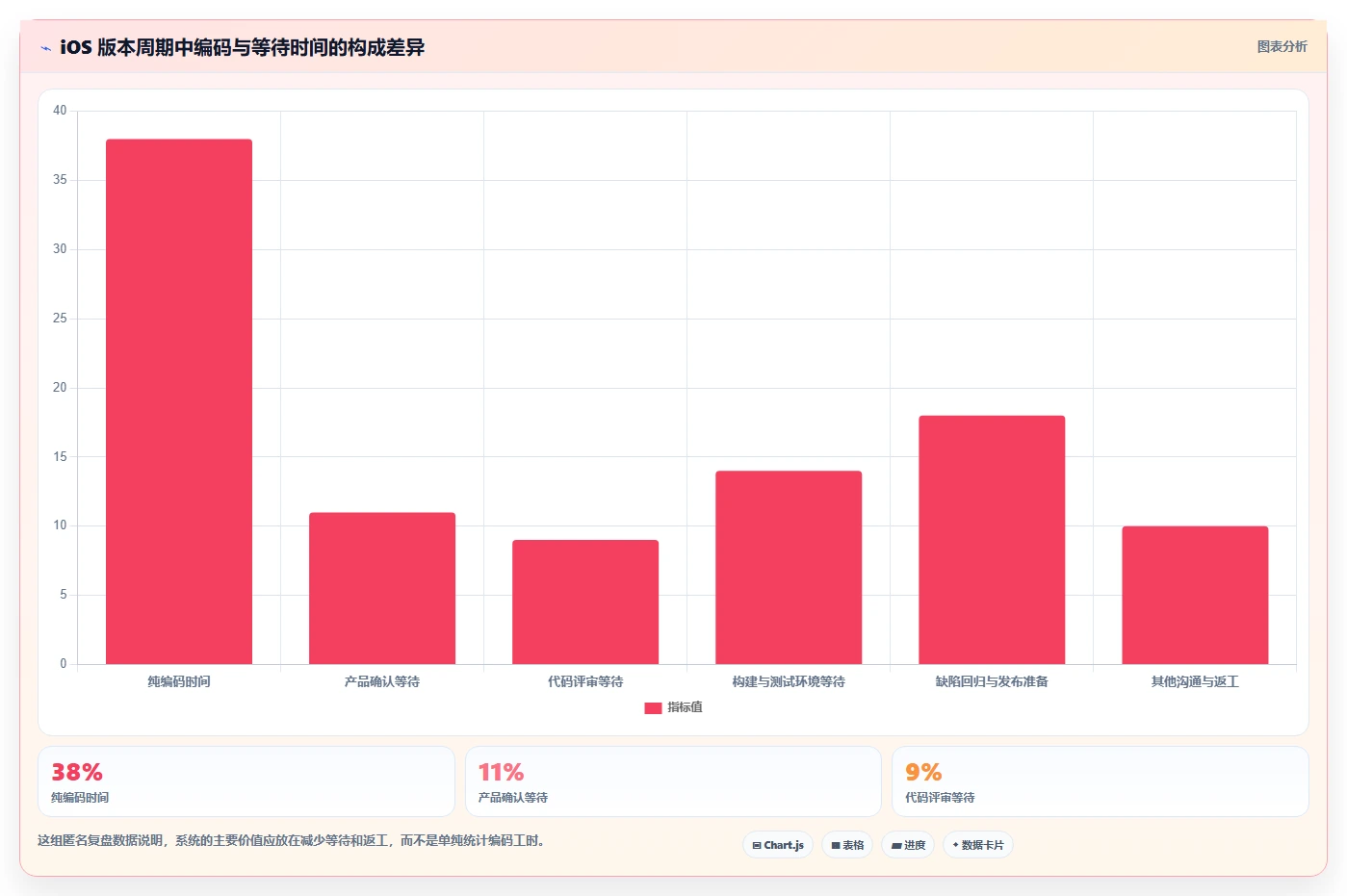Click the 图表分析 label in header
The image size is (1347, 896).
coord(1282,46)
